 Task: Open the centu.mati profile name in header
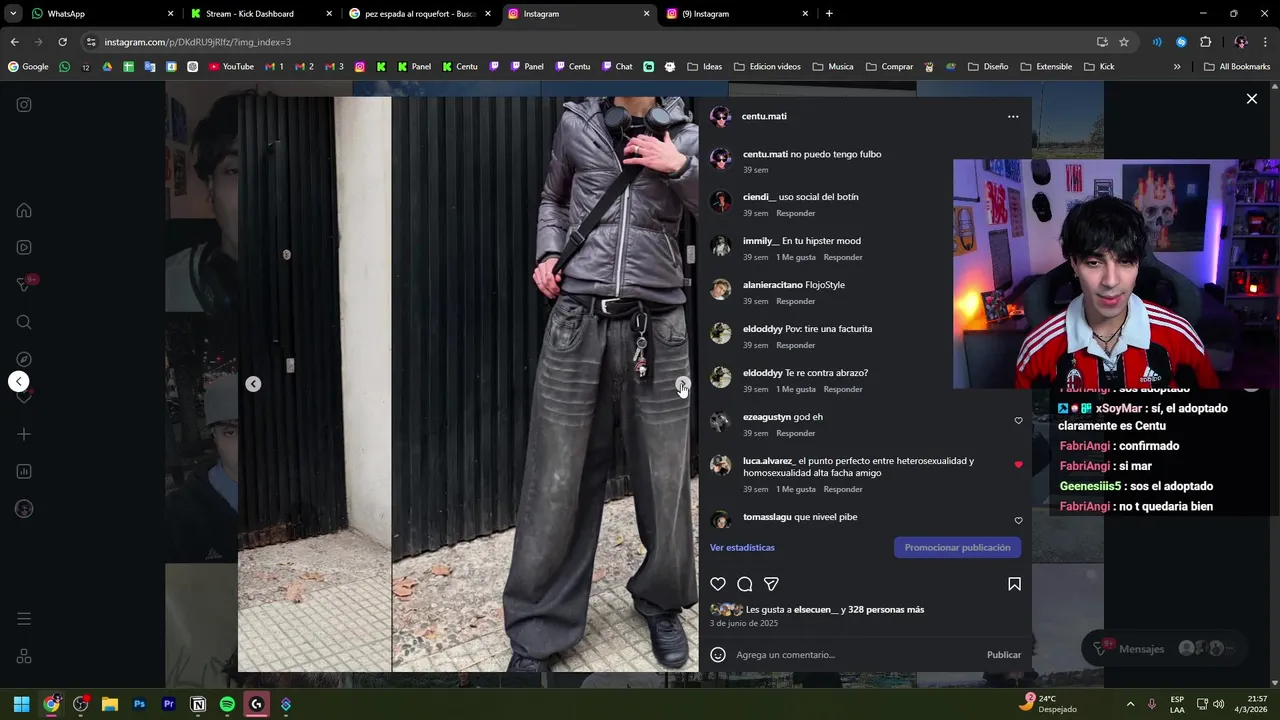click(x=764, y=116)
